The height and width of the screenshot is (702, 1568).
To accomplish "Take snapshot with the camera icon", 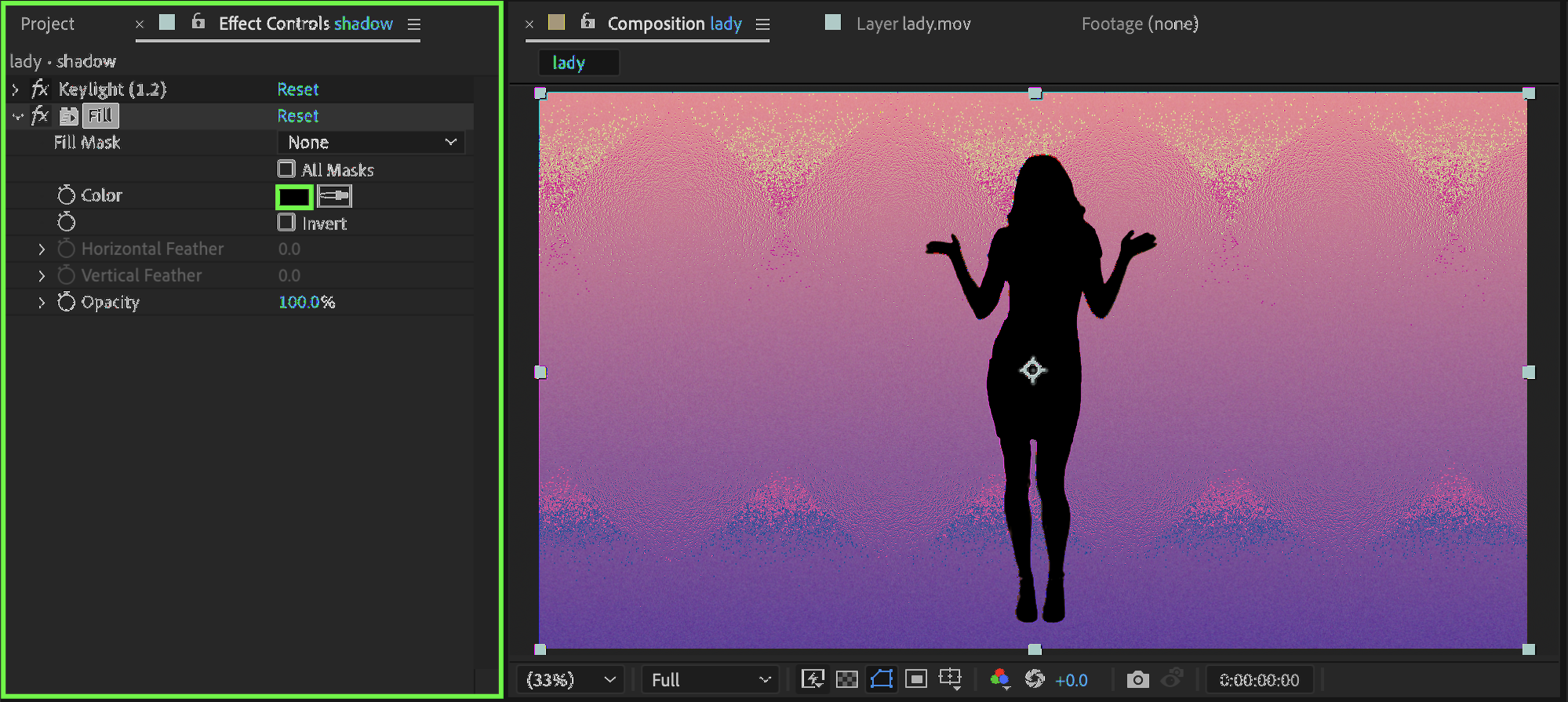I will pos(1137,679).
